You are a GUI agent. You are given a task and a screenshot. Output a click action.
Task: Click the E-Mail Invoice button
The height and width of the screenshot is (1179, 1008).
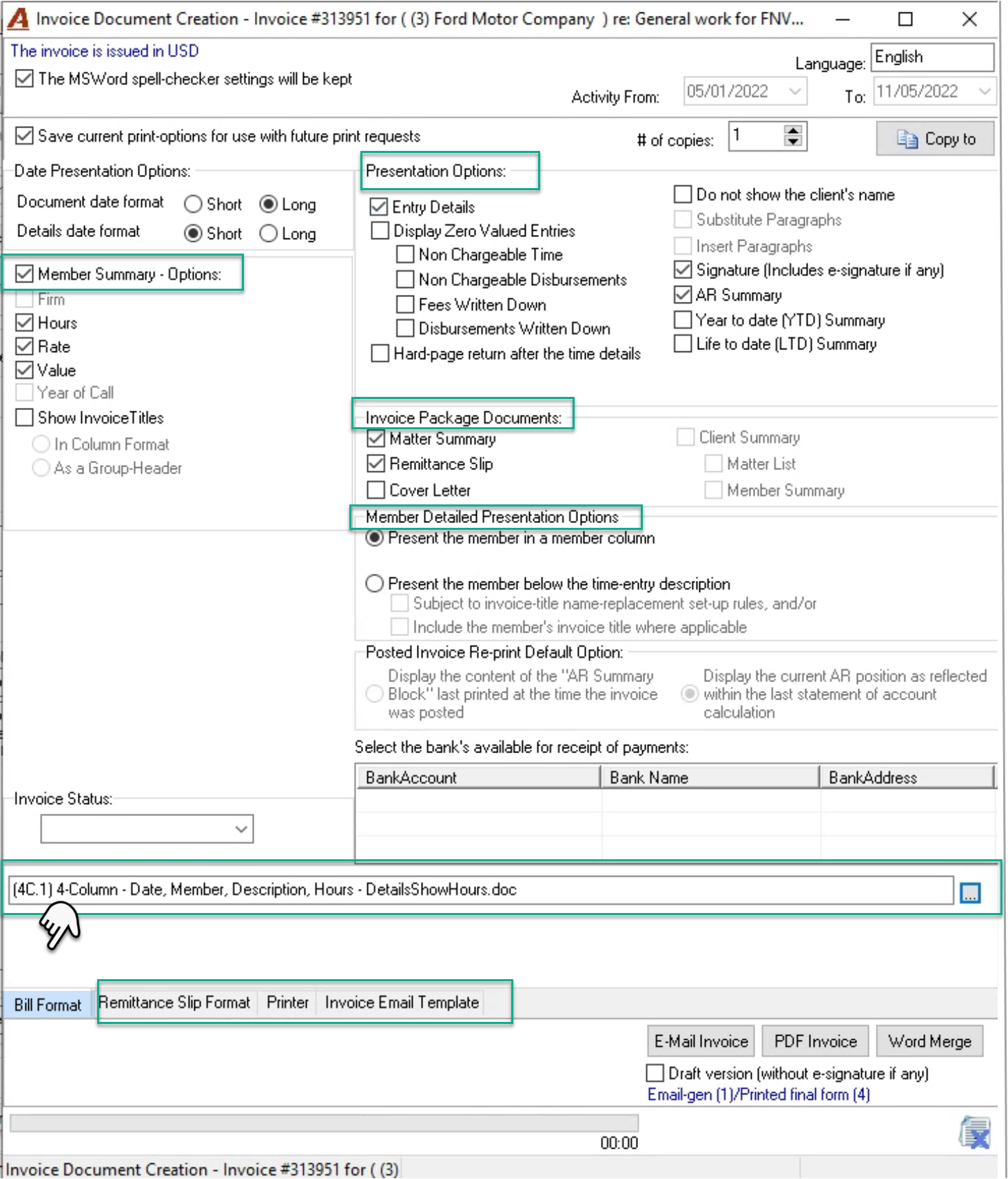tap(701, 1041)
